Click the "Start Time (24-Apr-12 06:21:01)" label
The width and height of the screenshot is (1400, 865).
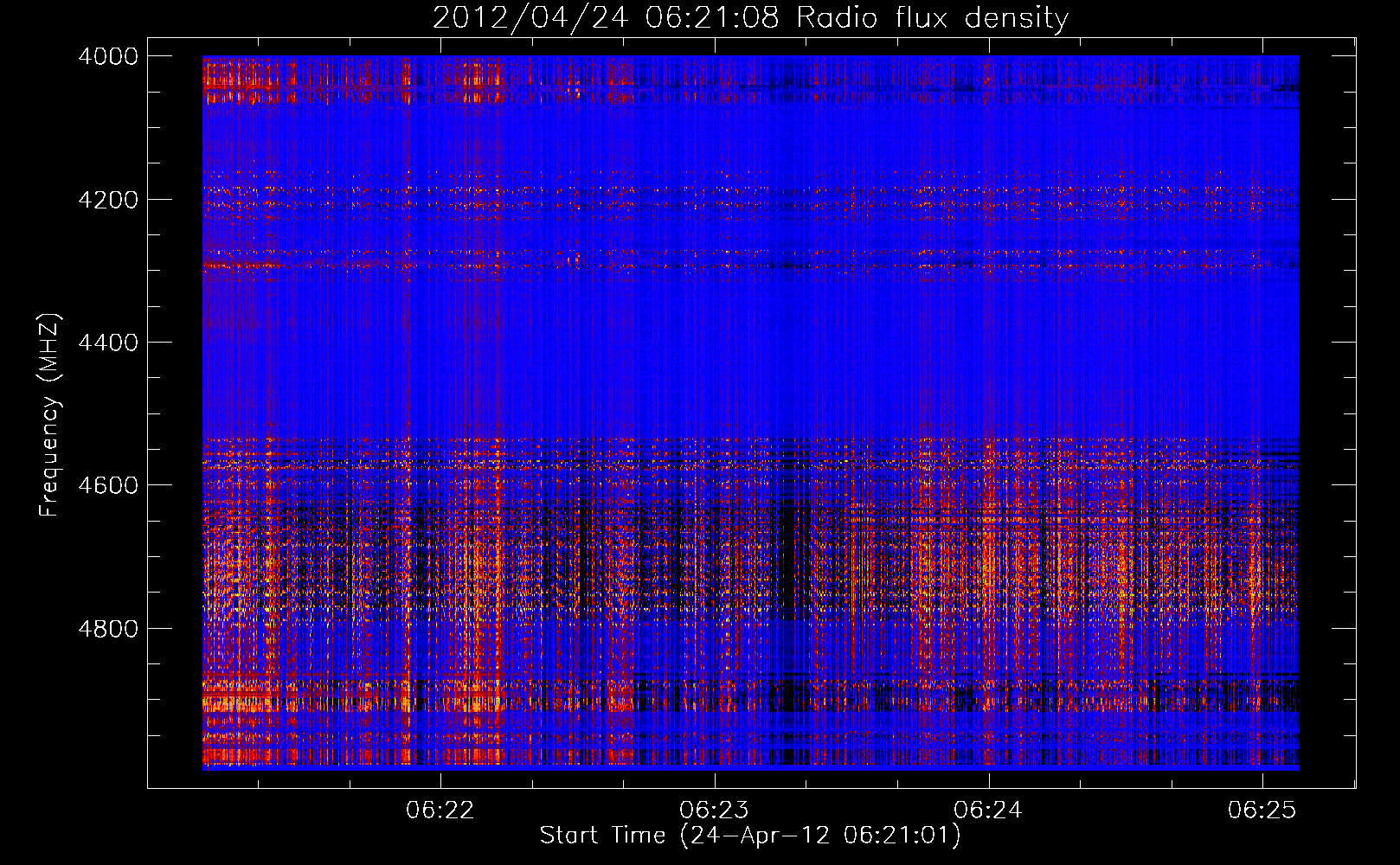click(x=750, y=836)
